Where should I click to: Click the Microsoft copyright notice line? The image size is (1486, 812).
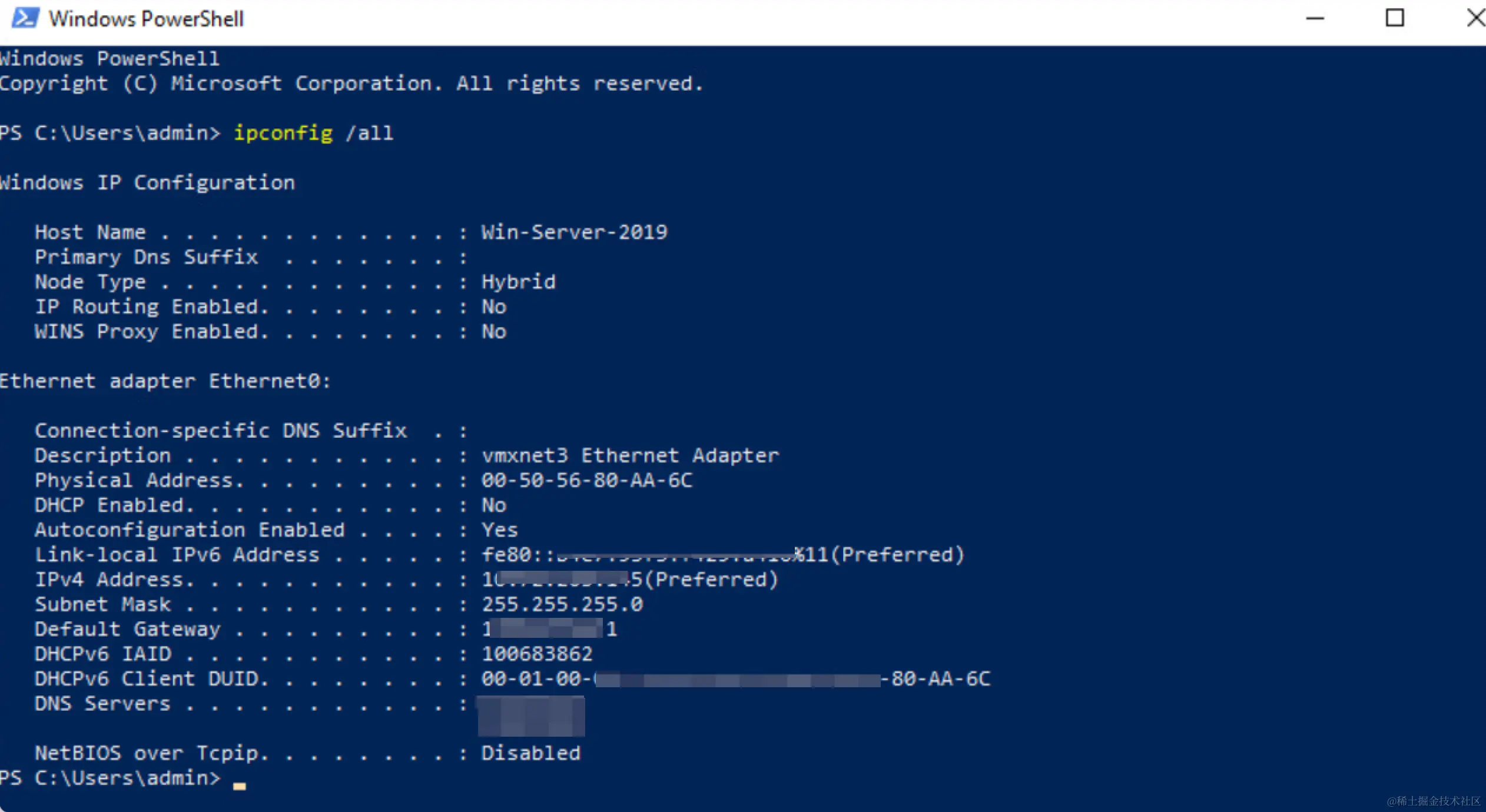pos(351,84)
